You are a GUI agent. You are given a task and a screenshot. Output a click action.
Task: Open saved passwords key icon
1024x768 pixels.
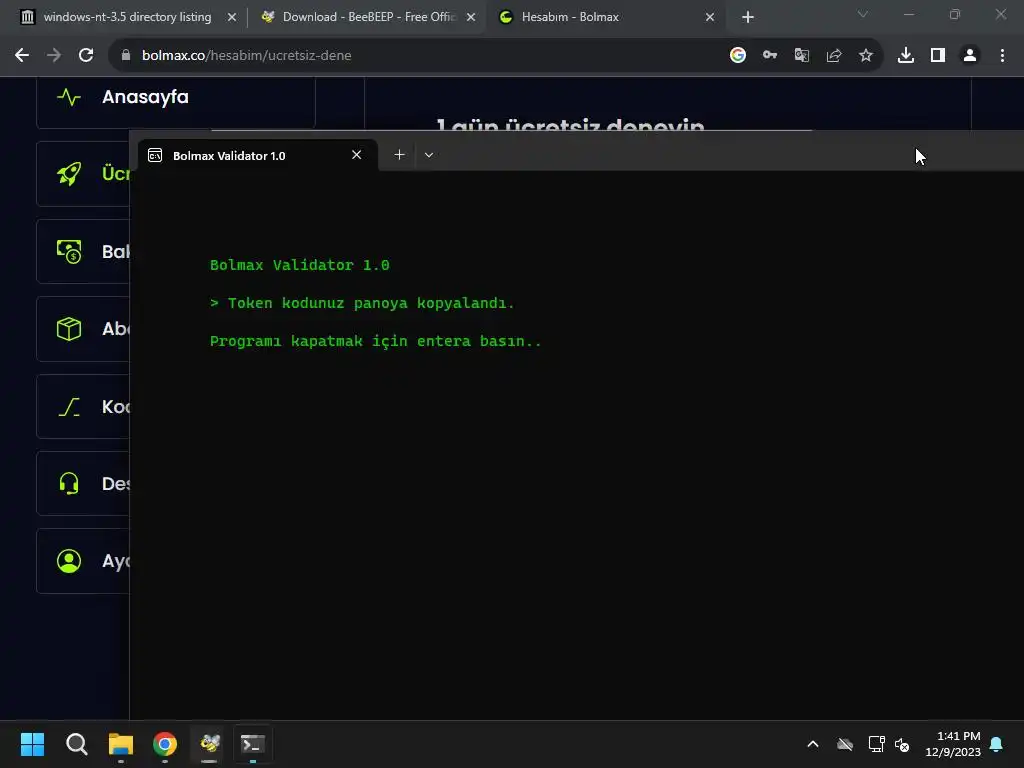pyautogui.click(x=770, y=56)
